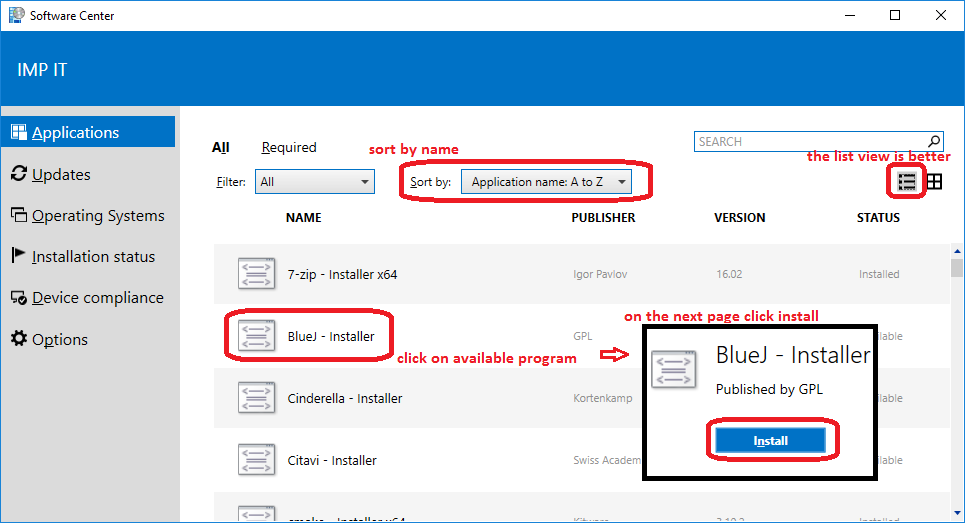Open Operating Systems section
This screenshot has width=965, height=523.
[98, 216]
